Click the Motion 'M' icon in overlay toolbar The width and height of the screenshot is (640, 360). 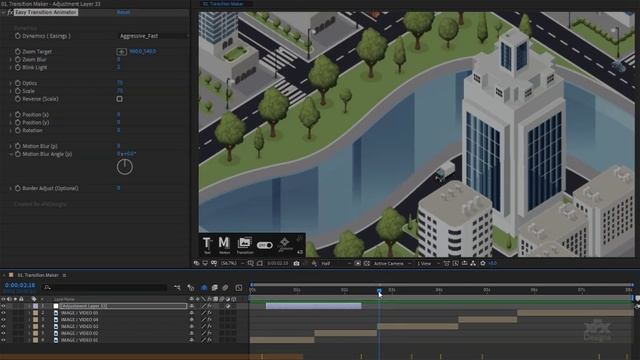(x=224, y=244)
